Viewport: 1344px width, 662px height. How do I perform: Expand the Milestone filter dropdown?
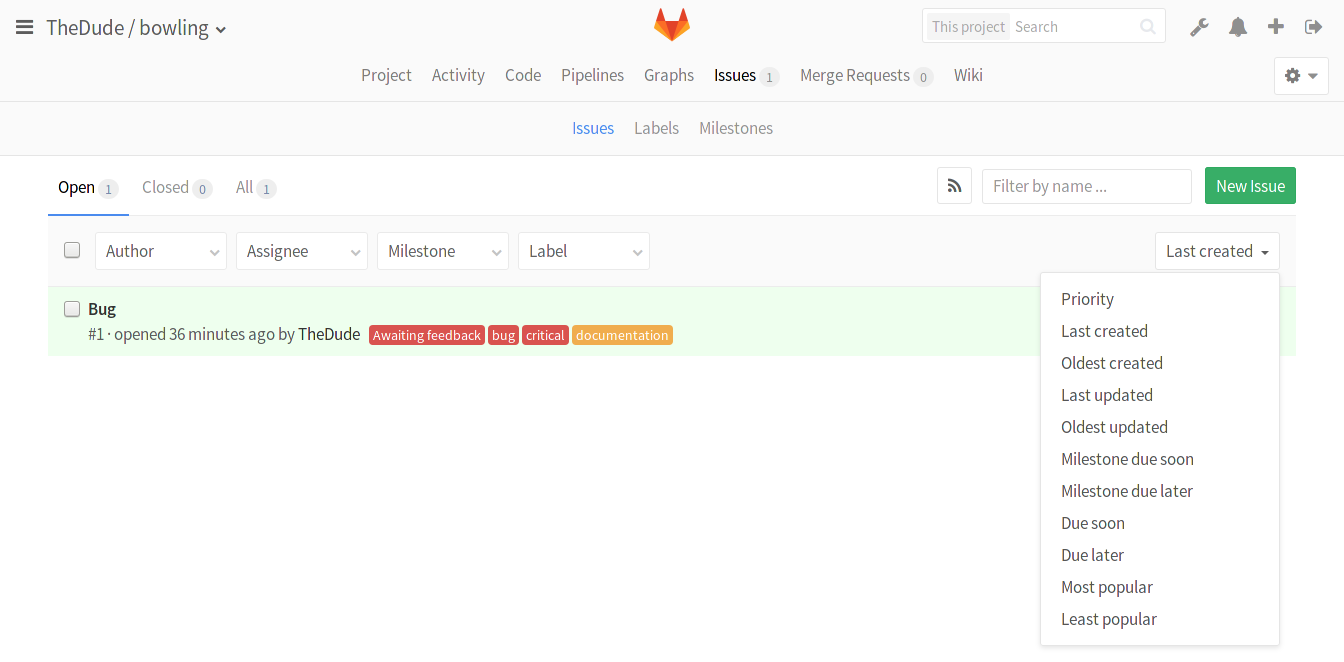(x=442, y=251)
